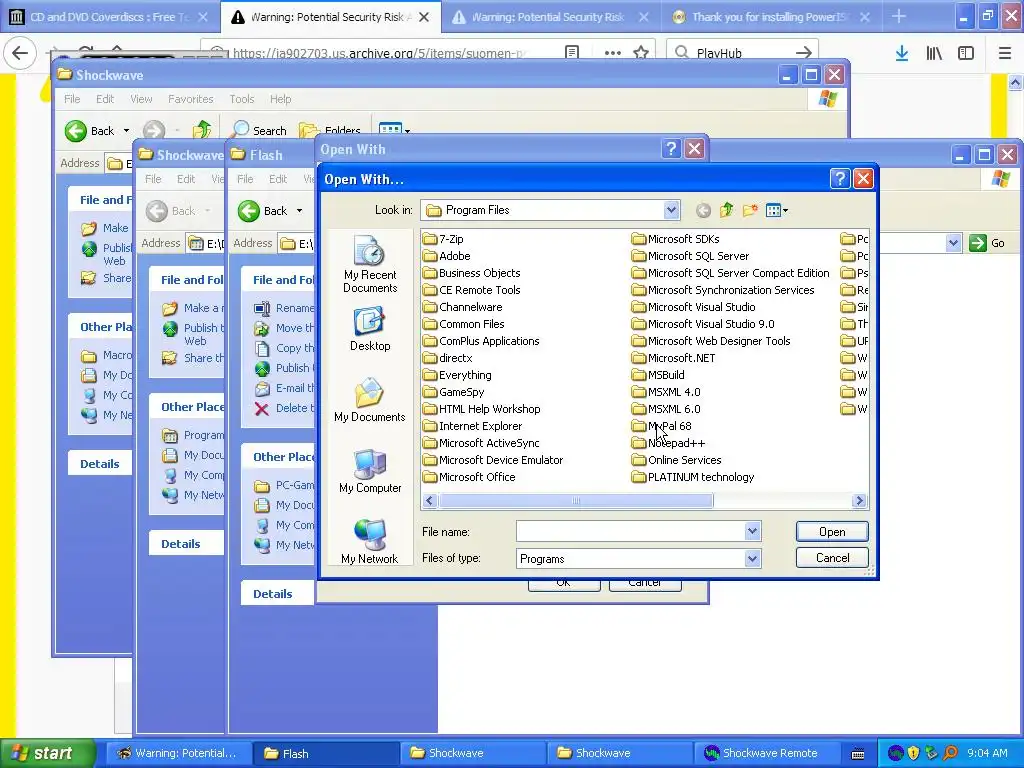This screenshot has height=768, width=1024.
Task: Select the PLATINUM technology folder
Action: coord(694,477)
